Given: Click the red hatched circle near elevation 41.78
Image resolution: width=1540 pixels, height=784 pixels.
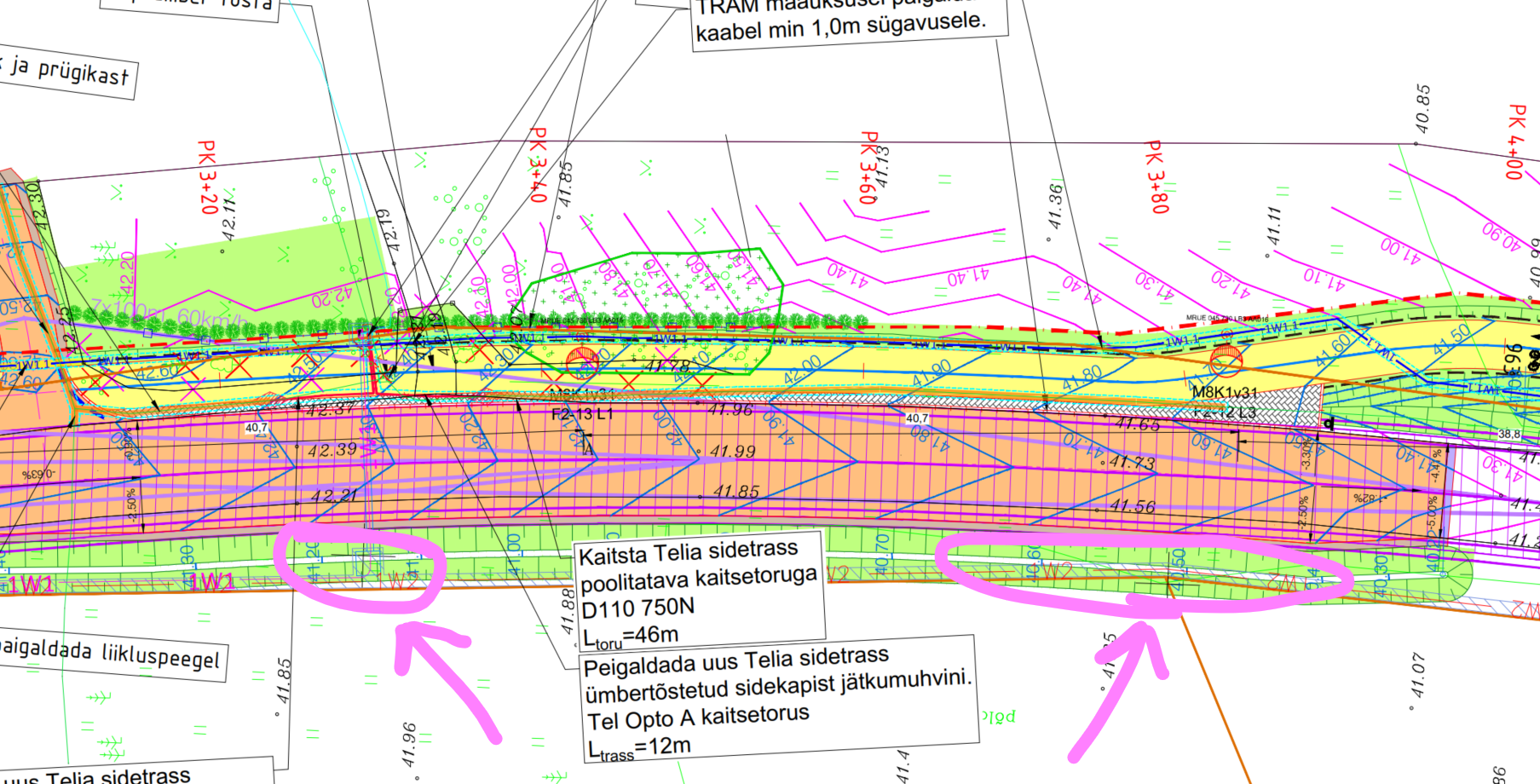Looking at the screenshot, I should coord(582,361).
